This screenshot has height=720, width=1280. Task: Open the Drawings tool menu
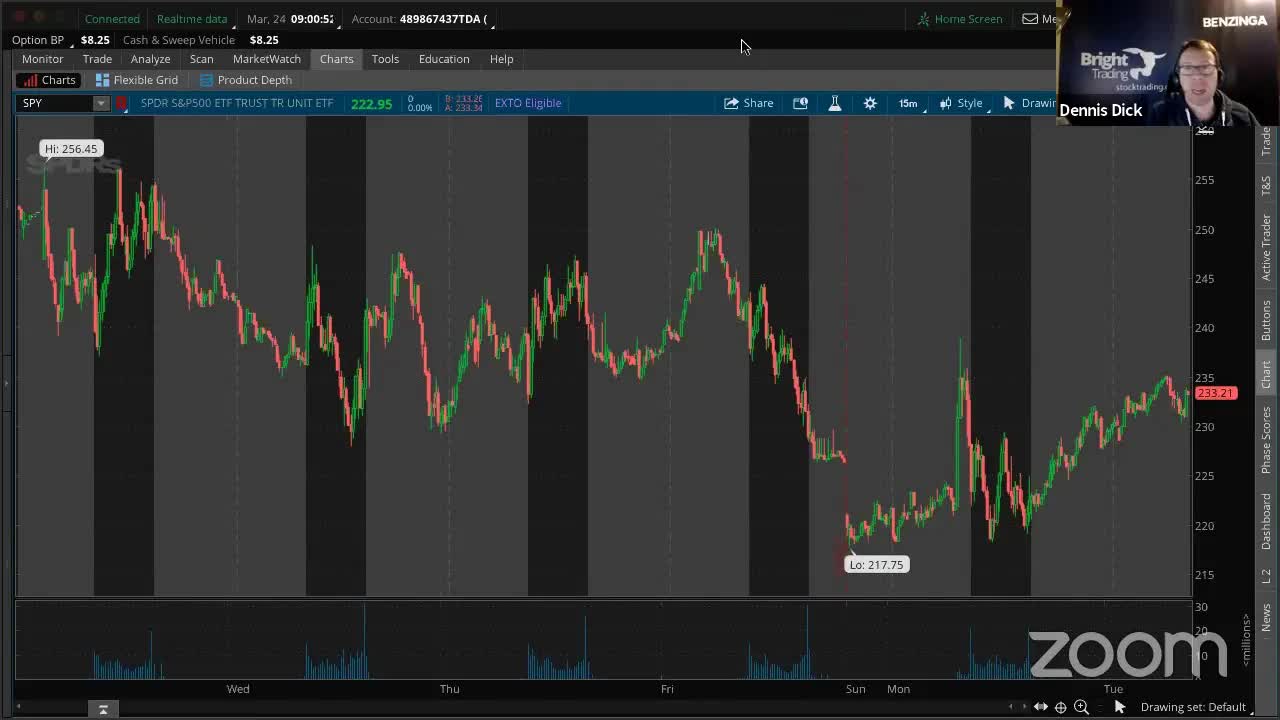coord(1030,103)
